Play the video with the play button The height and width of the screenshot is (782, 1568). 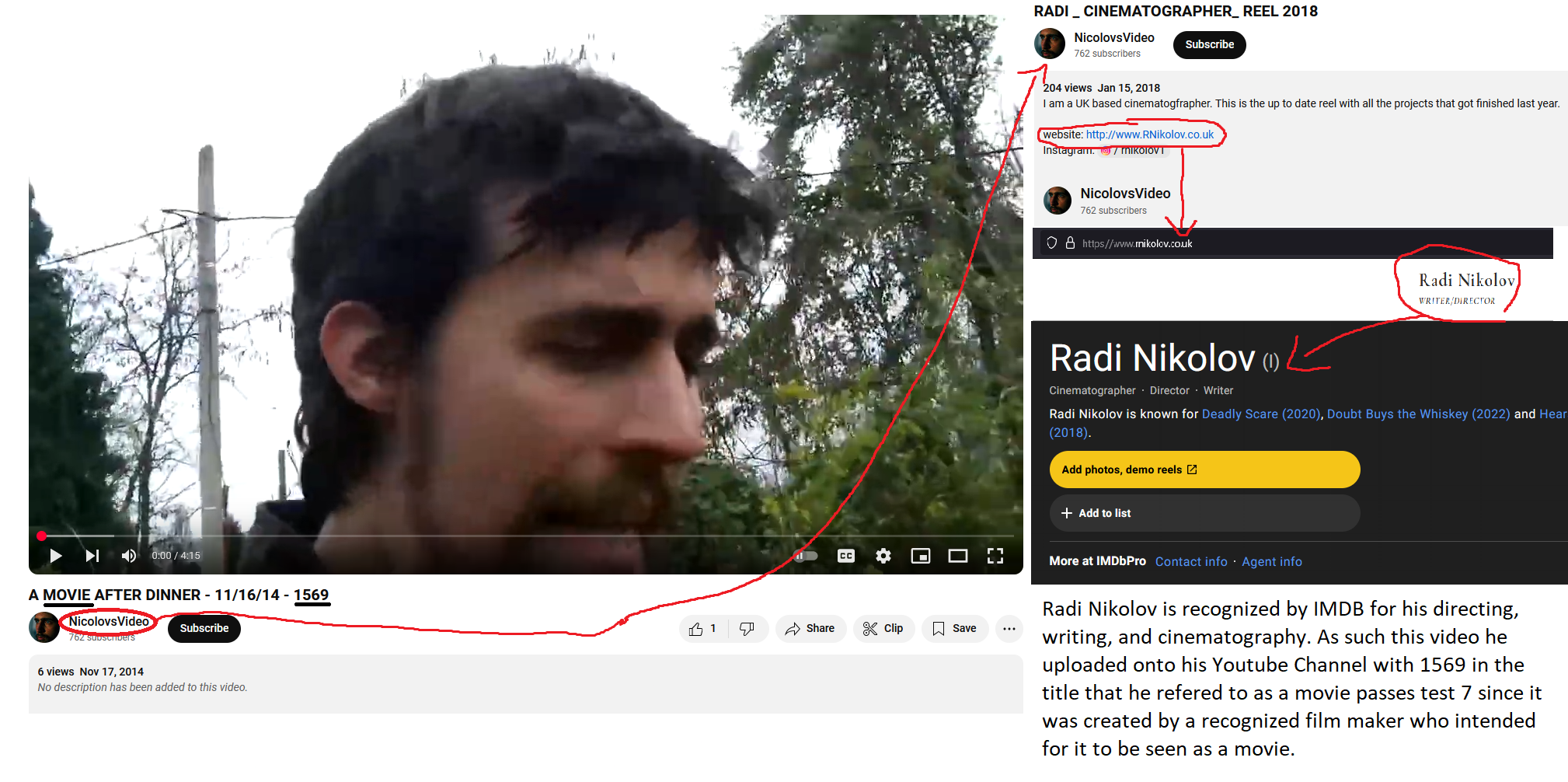click(56, 556)
